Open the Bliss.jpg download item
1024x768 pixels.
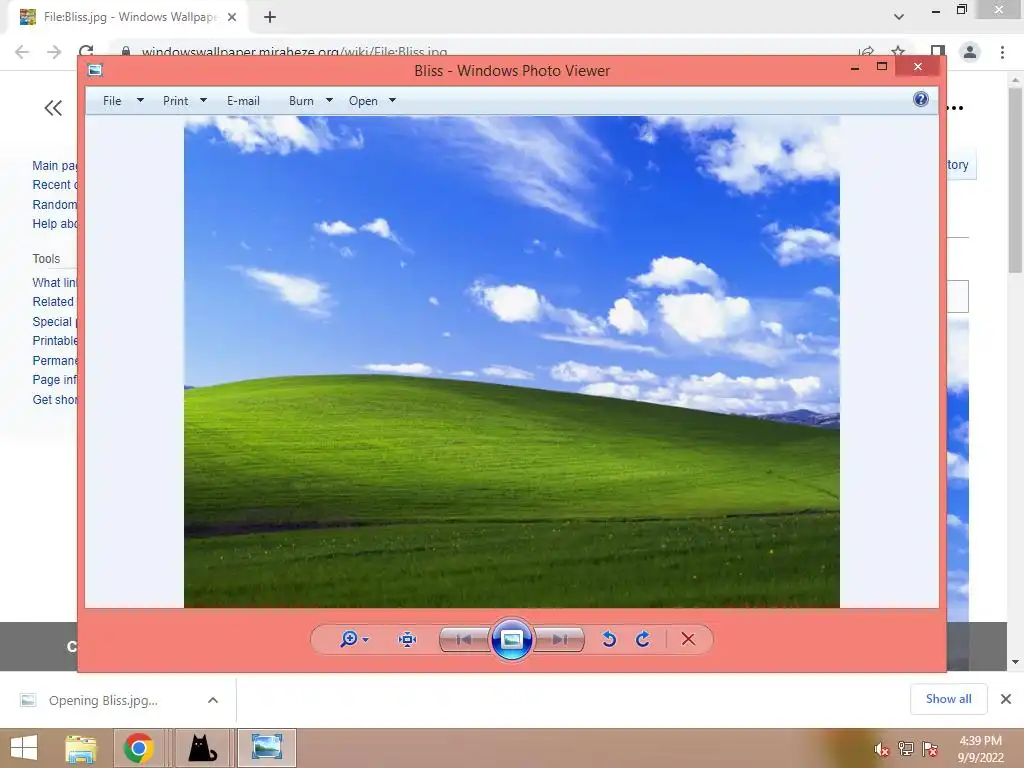click(x=103, y=700)
